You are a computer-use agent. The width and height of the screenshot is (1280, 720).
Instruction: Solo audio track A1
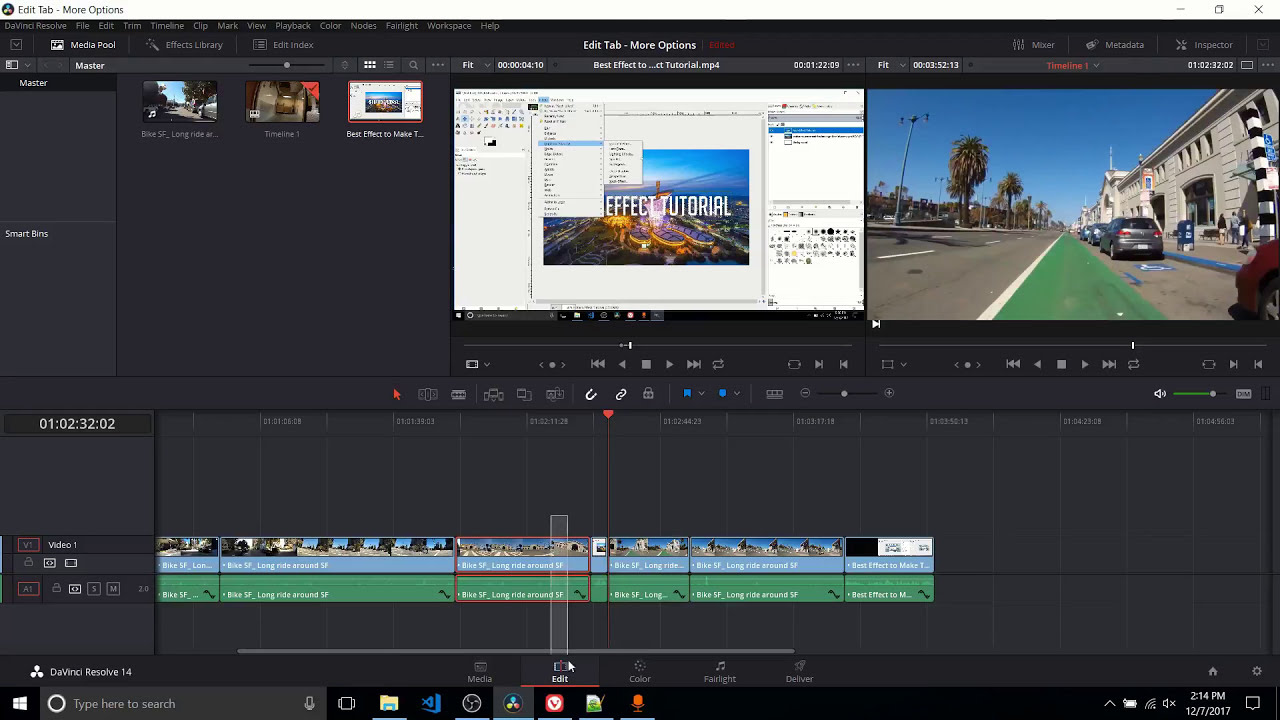click(94, 589)
